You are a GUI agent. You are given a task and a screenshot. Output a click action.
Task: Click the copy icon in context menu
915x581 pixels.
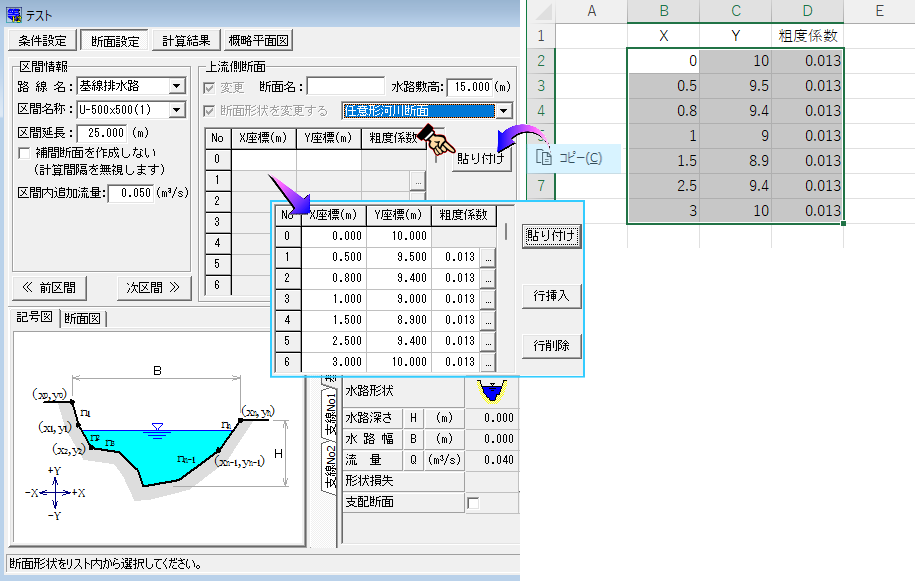(x=543, y=158)
